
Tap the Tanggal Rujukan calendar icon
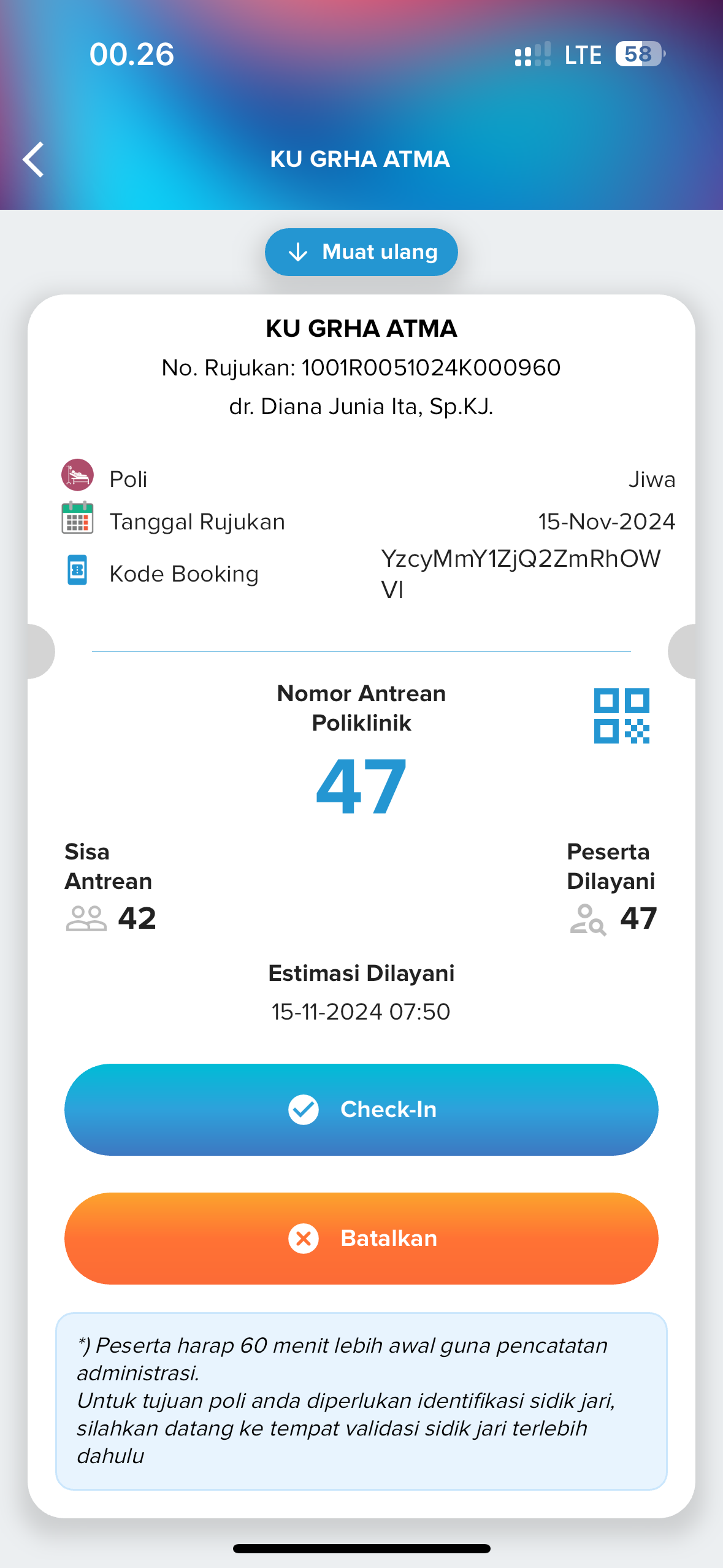77,518
